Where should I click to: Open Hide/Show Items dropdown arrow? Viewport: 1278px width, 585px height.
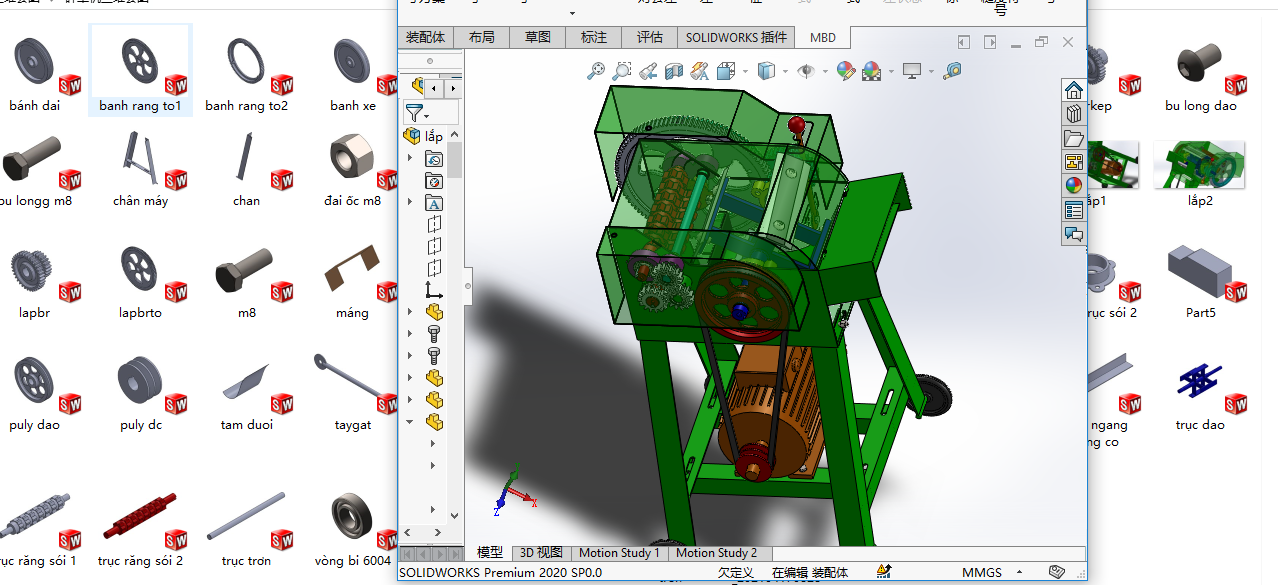tap(823, 72)
